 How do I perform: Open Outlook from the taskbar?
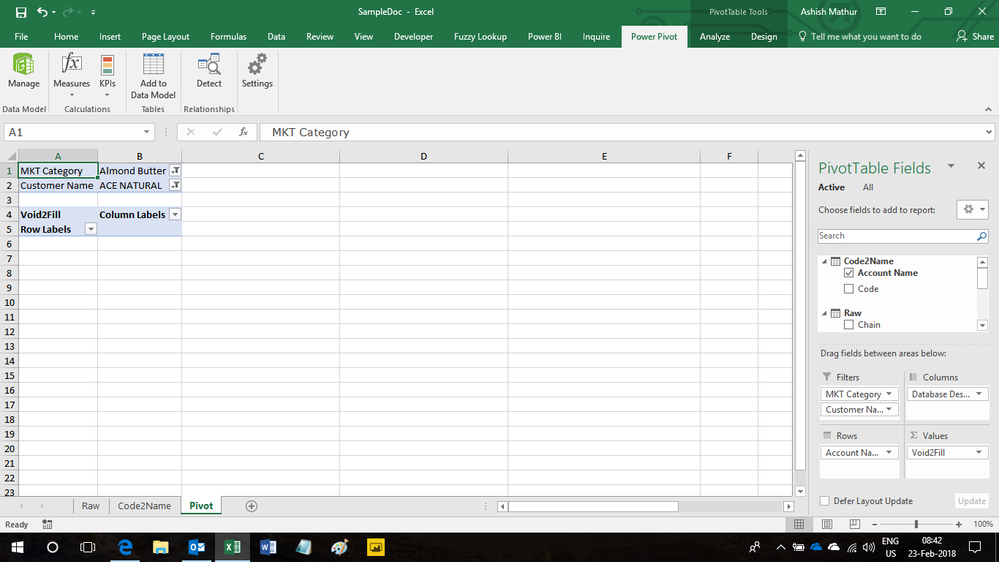tap(196, 547)
